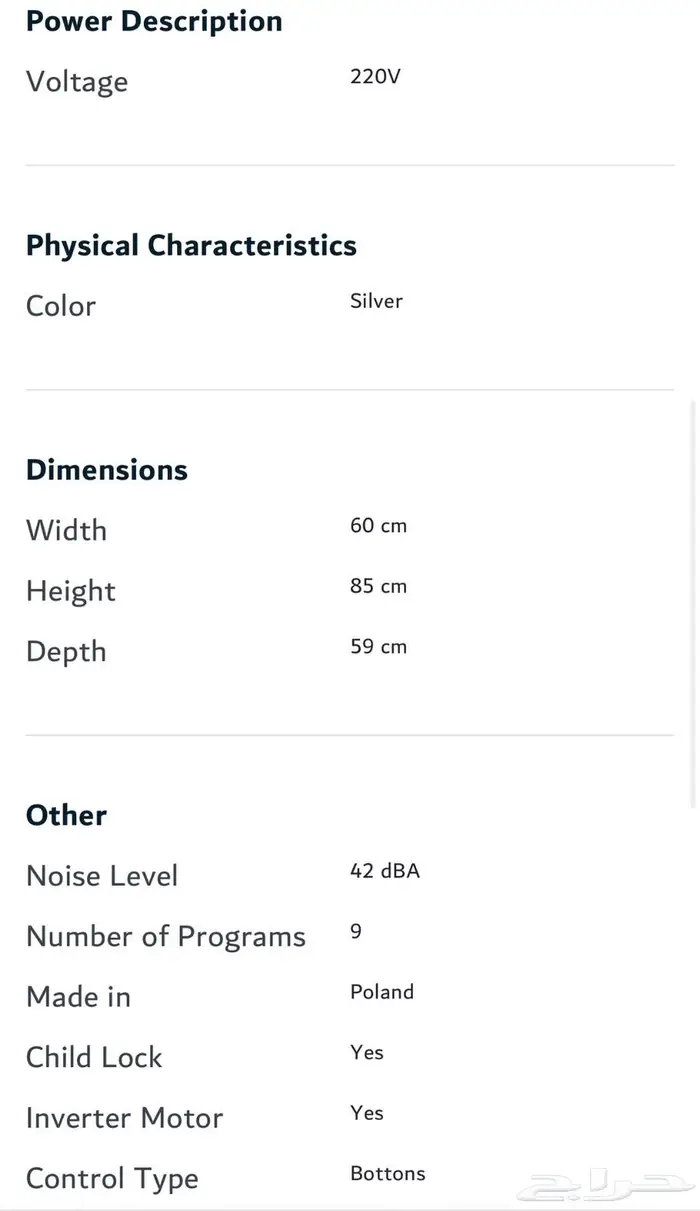Click the Number of Programs label
The image size is (700, 1211).
pos(166,937)
